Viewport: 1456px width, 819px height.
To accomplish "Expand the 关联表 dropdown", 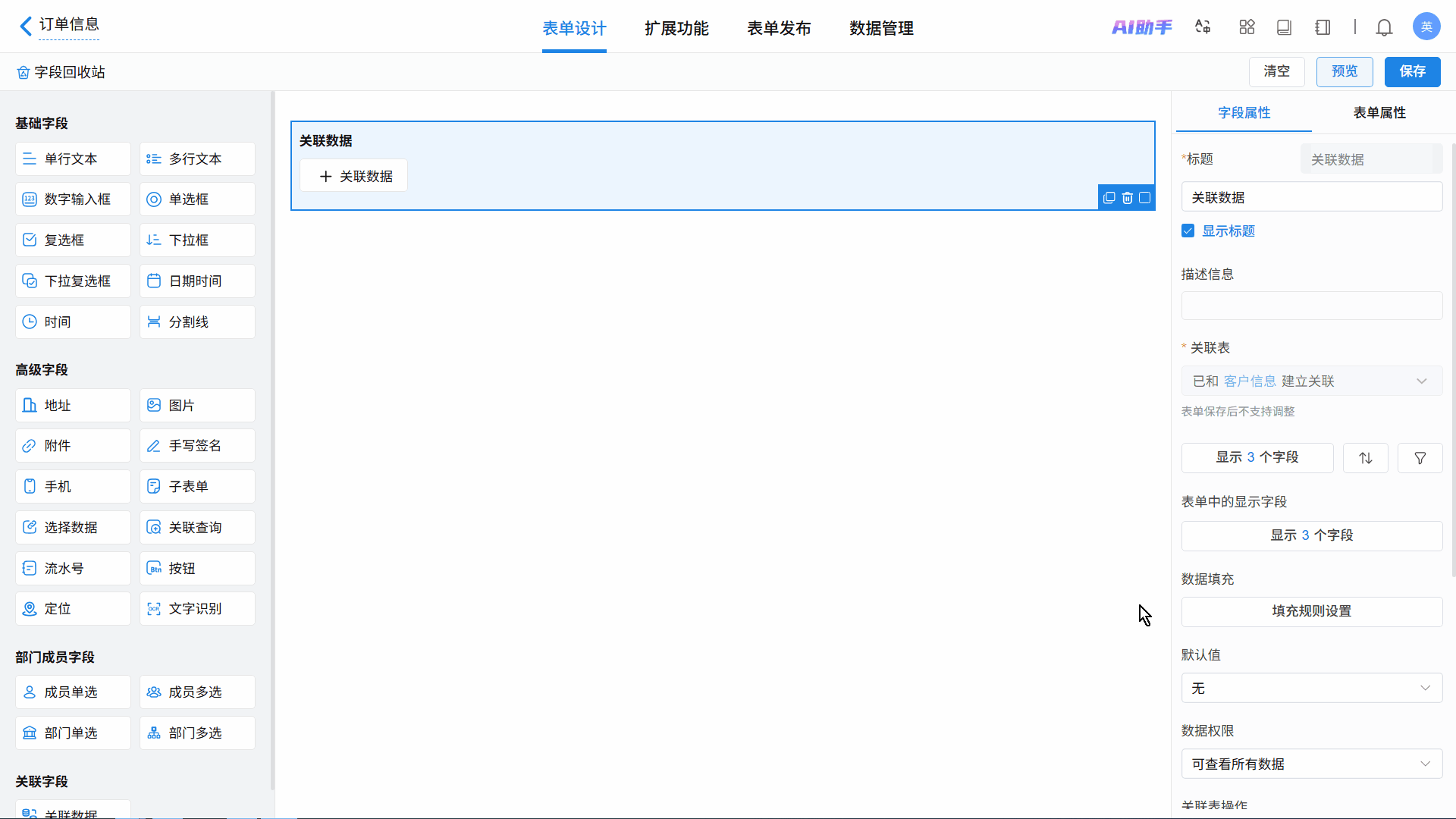I will tap(1311, 381).
